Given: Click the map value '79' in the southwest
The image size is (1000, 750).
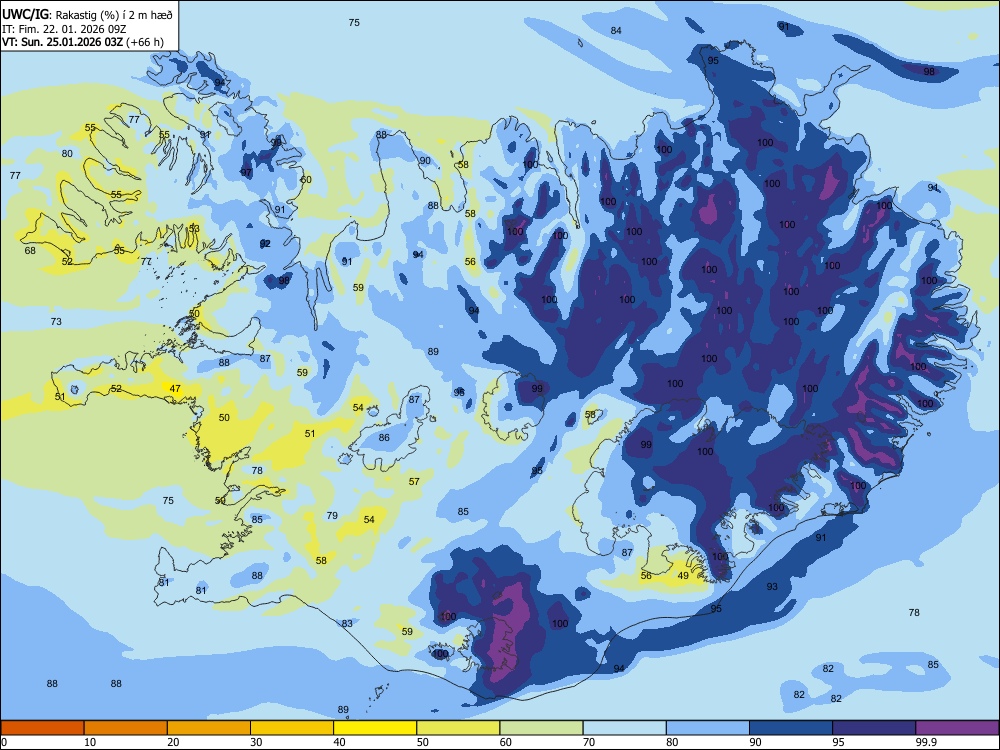Looking at the screenshot, I should (332, 515).
